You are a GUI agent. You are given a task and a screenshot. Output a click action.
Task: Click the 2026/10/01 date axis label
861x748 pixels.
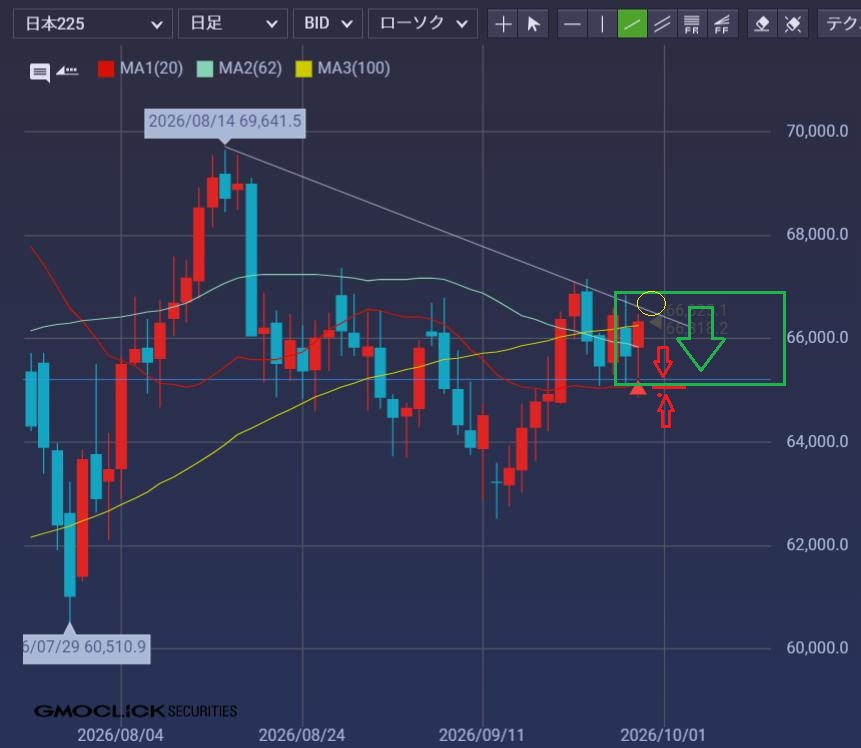(x=663, y=735)
